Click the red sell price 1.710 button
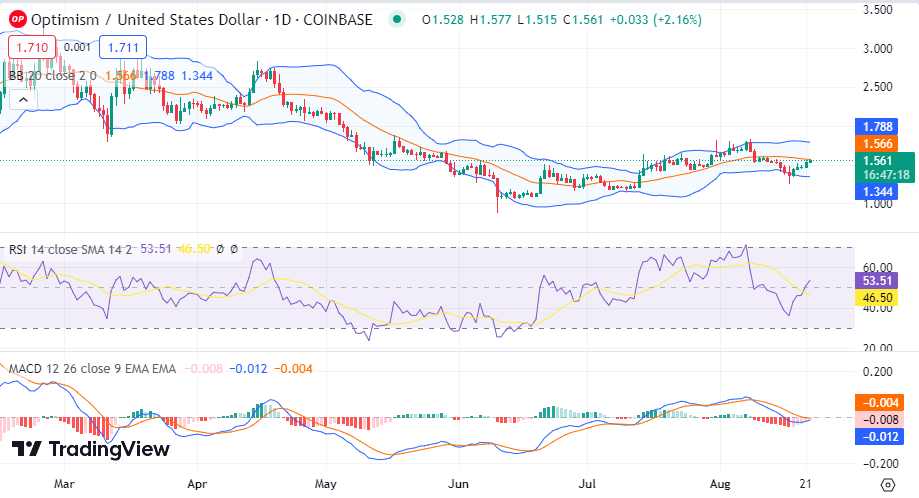This screenshot has width=919, height=498. [30, 46]
